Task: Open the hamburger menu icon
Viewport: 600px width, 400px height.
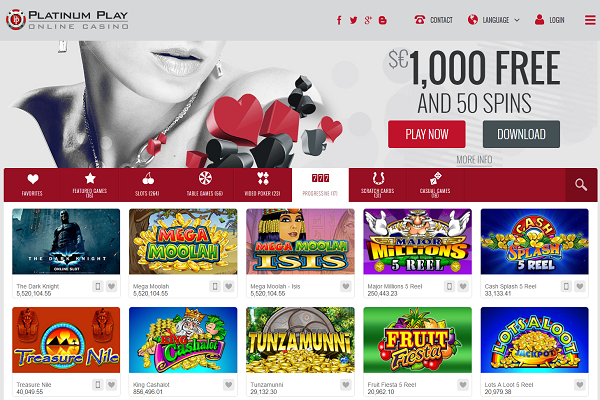Action: pos(590,20)
